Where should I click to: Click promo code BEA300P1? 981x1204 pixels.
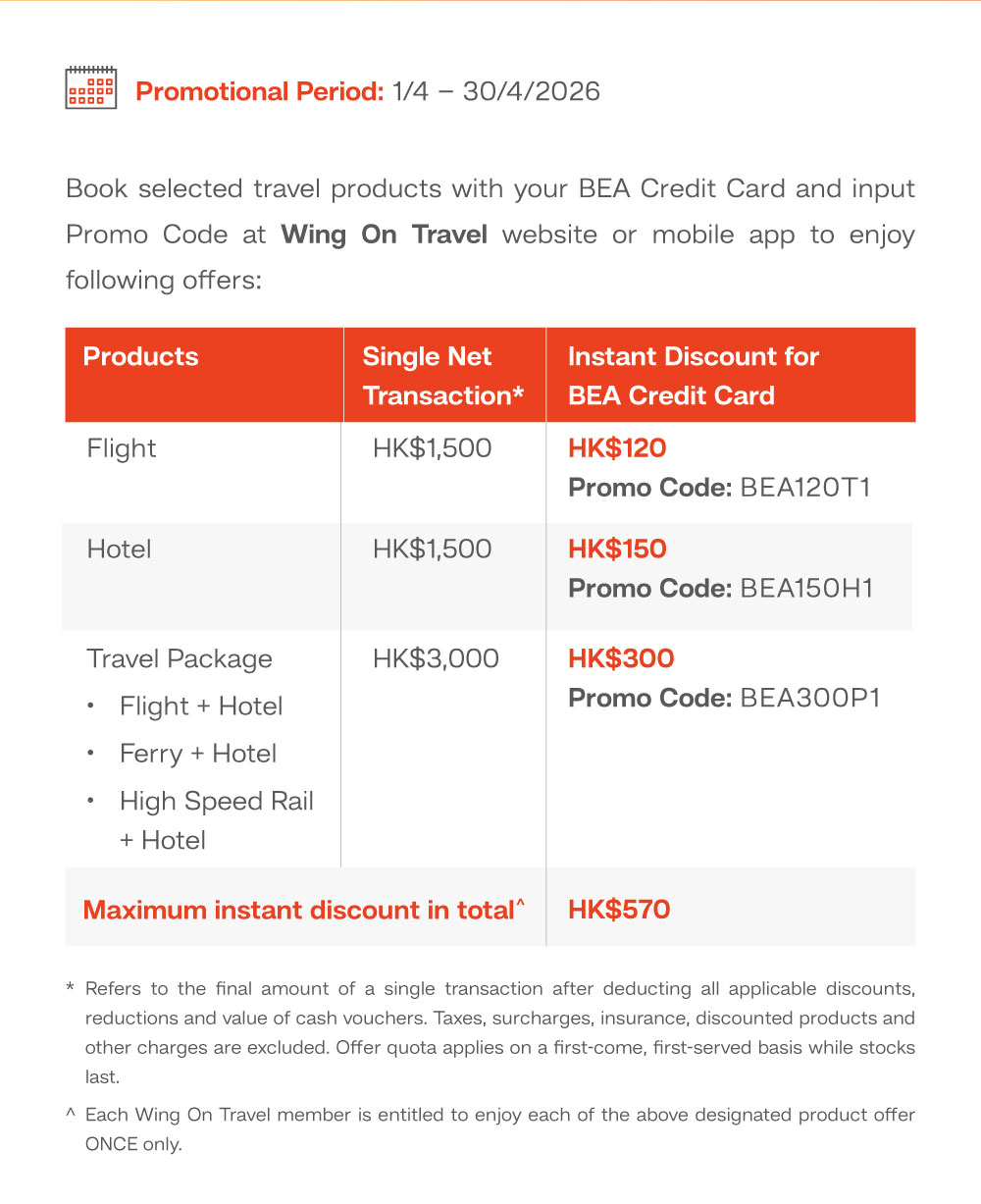coord(810,698)
